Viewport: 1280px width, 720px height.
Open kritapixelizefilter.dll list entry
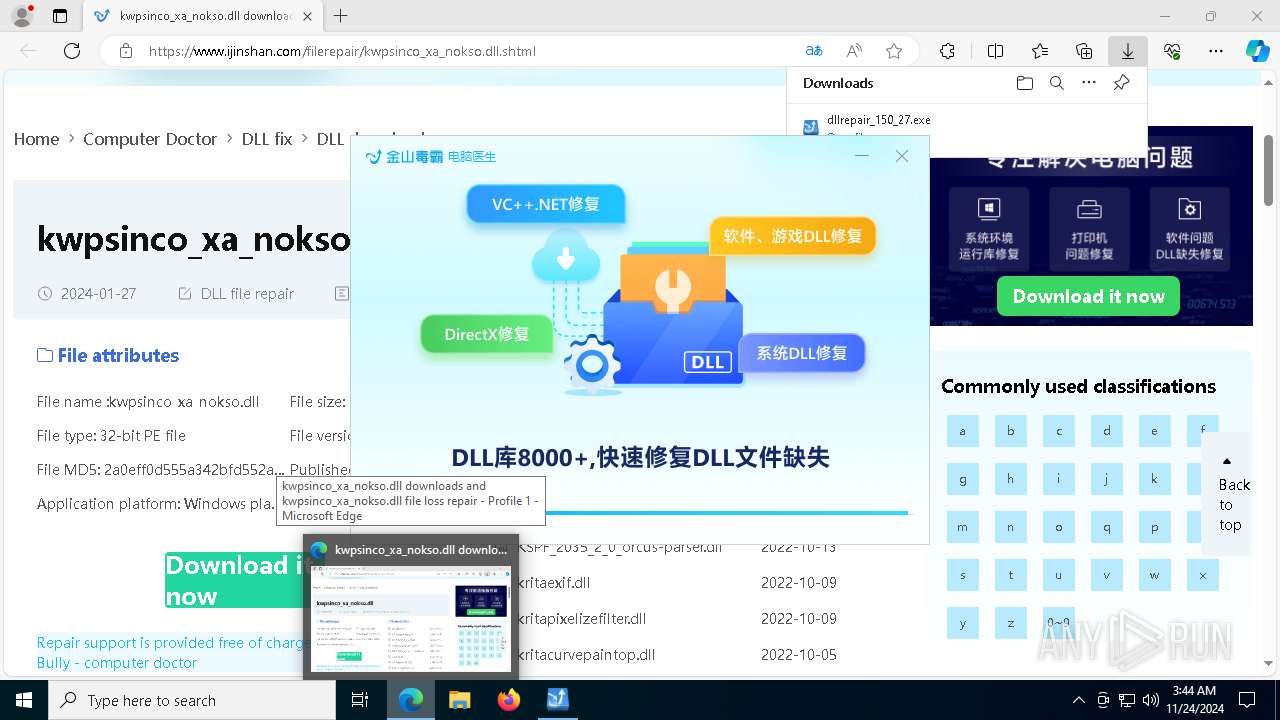tap(584, 619)
